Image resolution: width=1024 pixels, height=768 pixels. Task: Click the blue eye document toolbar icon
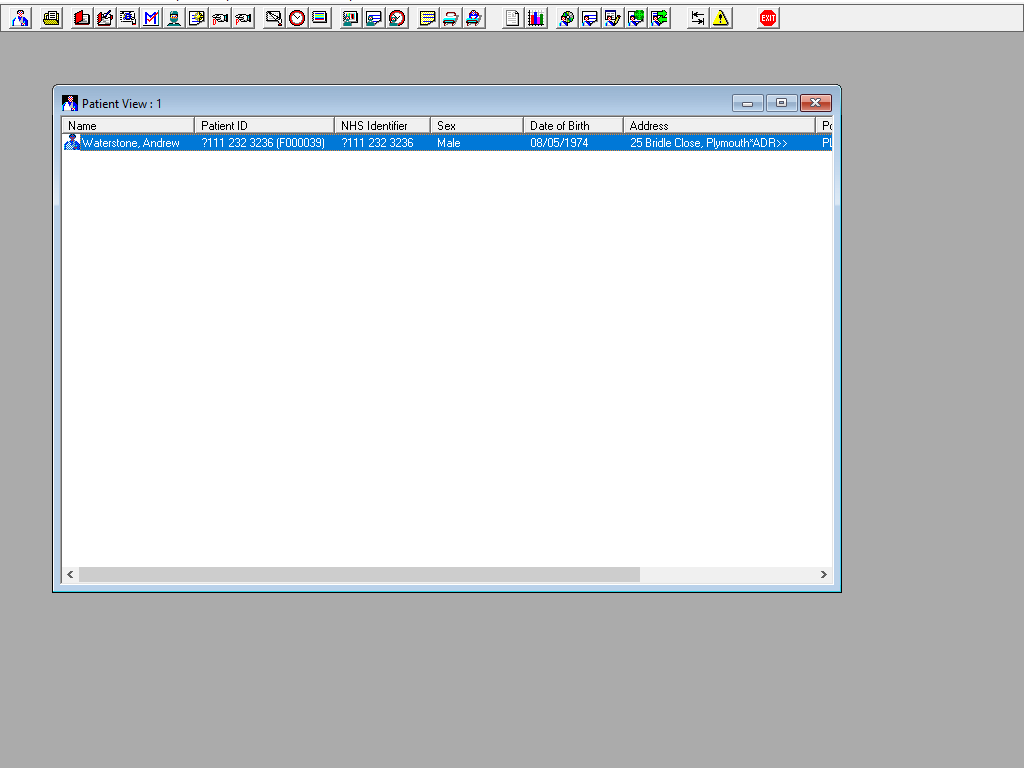[x=127, y=18]
